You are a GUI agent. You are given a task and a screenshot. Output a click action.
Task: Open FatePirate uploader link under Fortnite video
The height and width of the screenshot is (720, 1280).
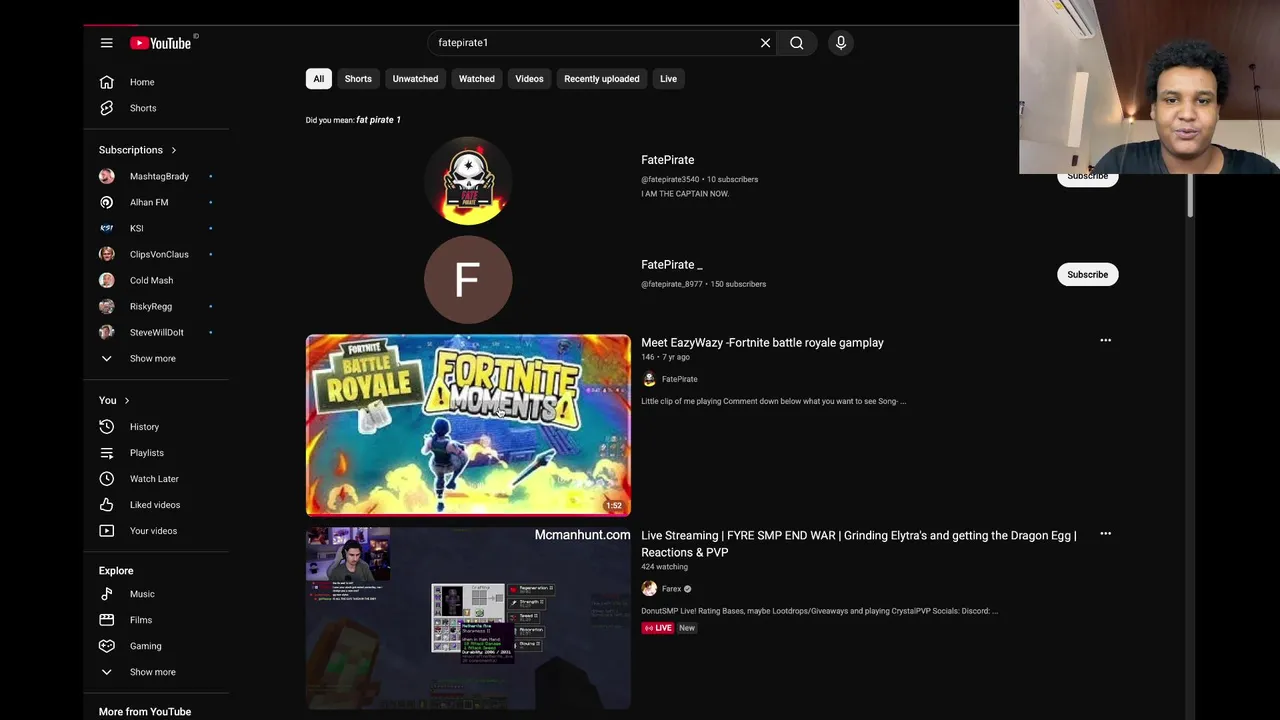click(x=679, y=379)
